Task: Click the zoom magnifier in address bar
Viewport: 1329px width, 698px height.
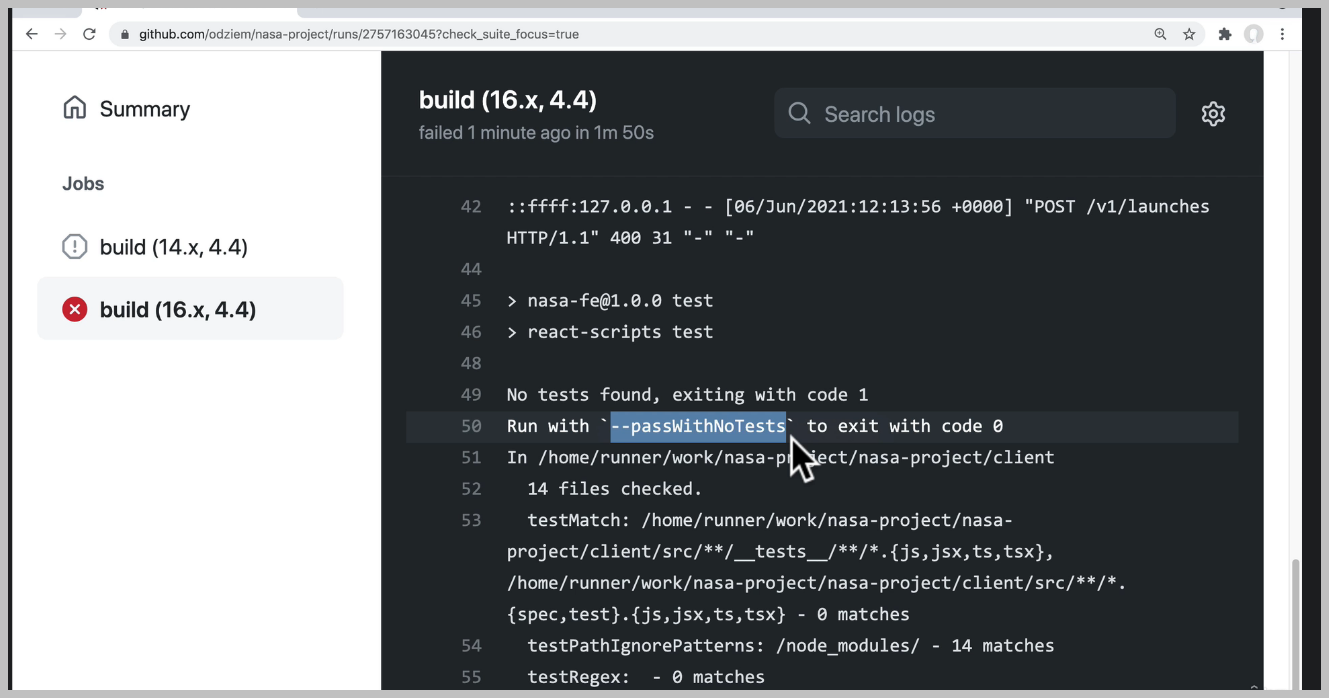Action: pos(1160,34)
